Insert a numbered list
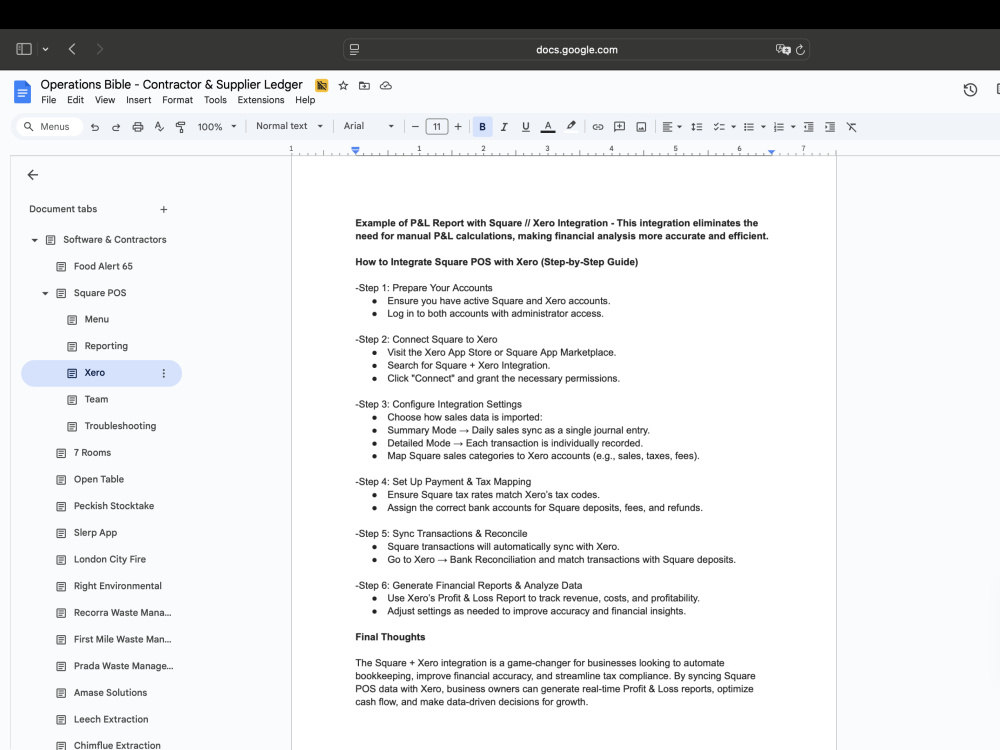The height and width of the screenshot is (750, 1000). click(x=779, y=127)
